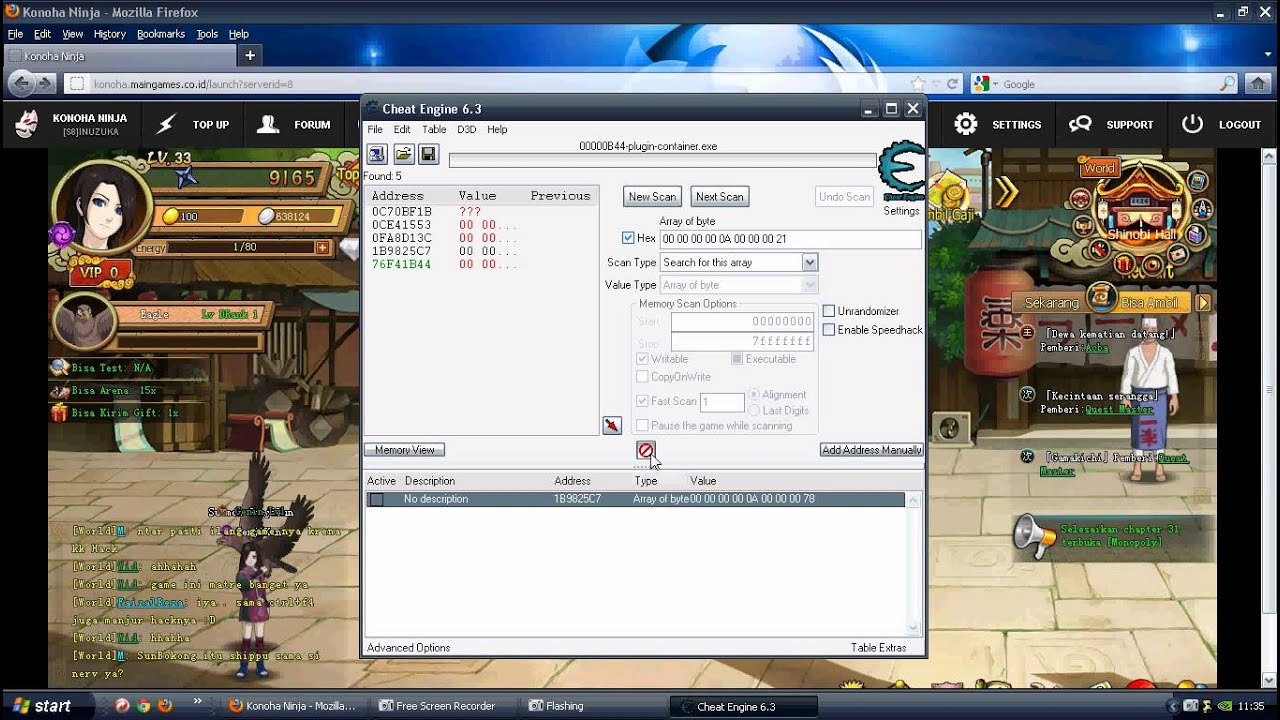Toggle the Executable checkbox
The height and width of the screenshot is (720, 1280).
[736, 359]
